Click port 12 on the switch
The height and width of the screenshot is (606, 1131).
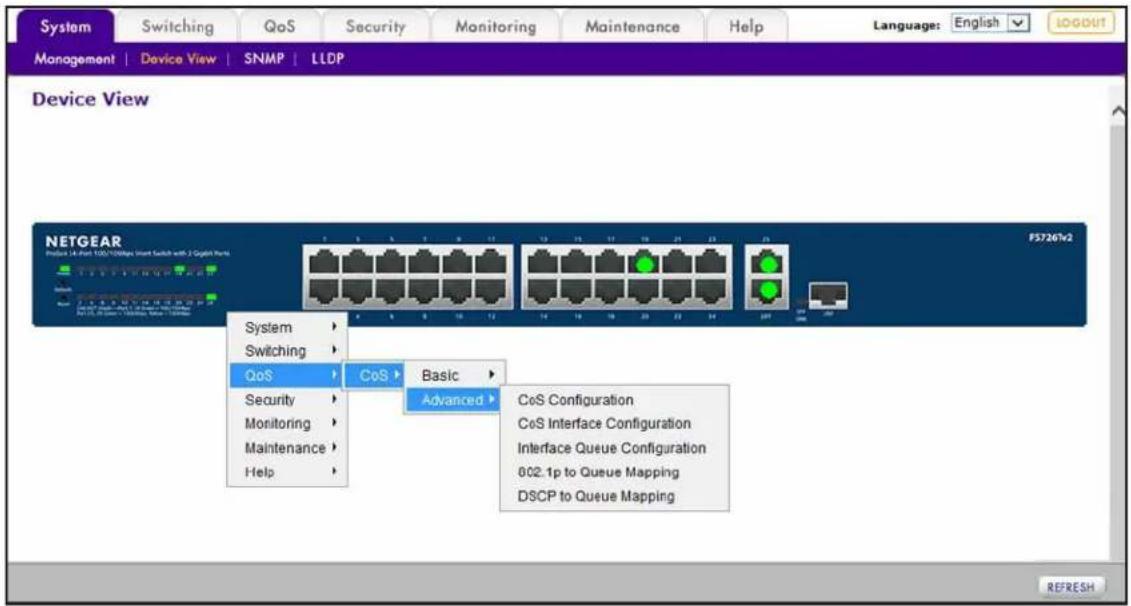click(492, 291)
